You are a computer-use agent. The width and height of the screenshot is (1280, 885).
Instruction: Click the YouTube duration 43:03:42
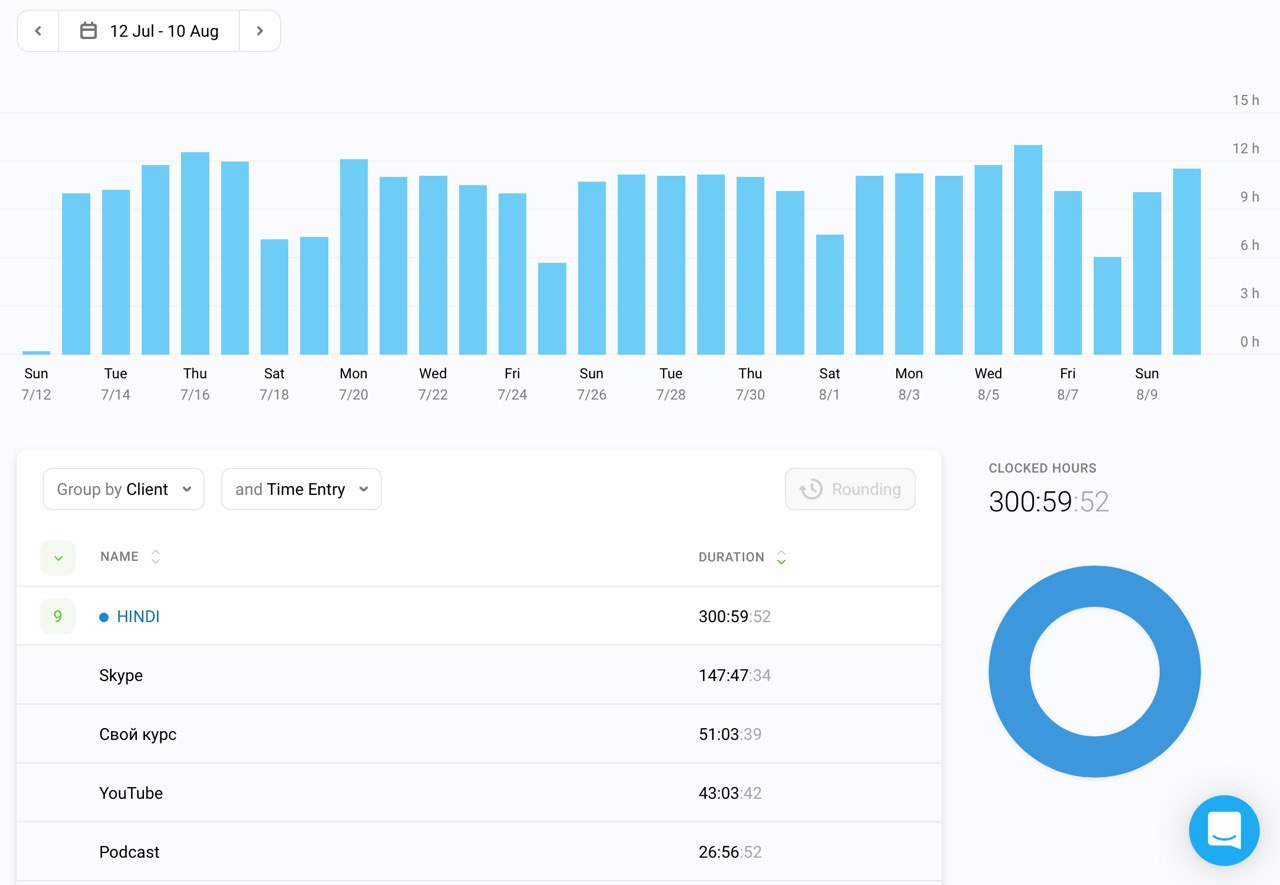click(x=730, y=793)
